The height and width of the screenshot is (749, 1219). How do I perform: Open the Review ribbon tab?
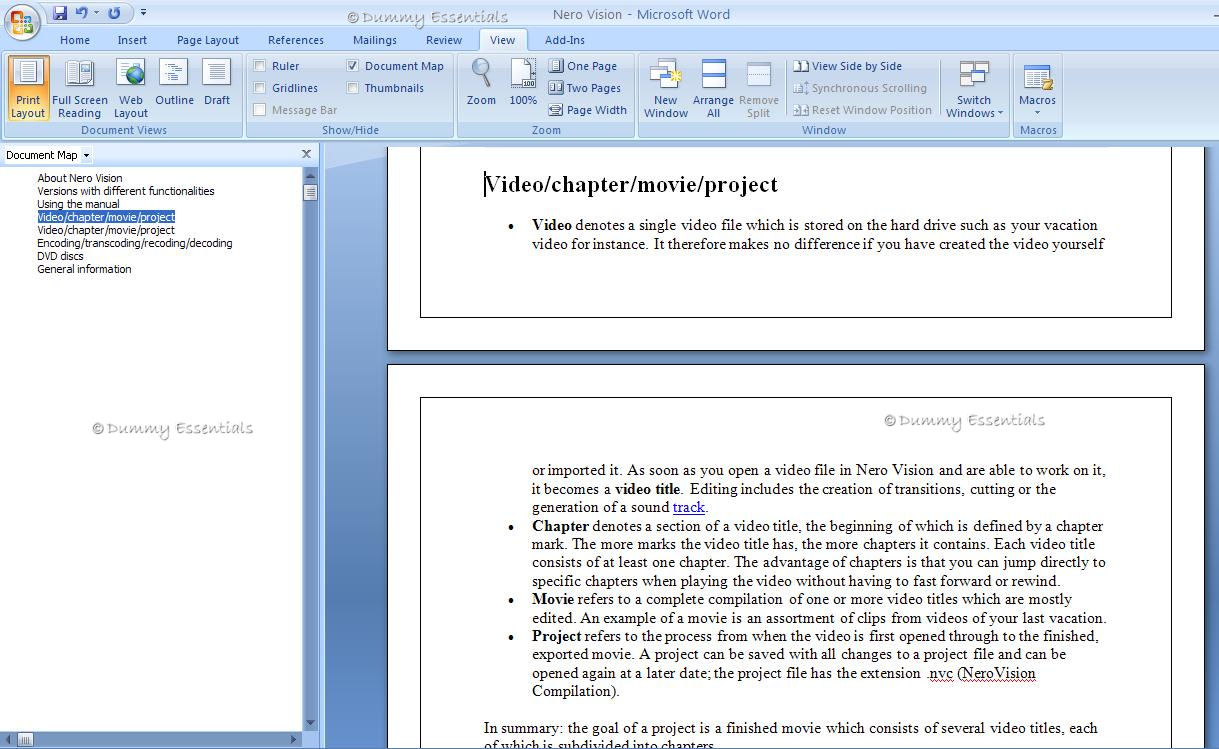(444, 40)
